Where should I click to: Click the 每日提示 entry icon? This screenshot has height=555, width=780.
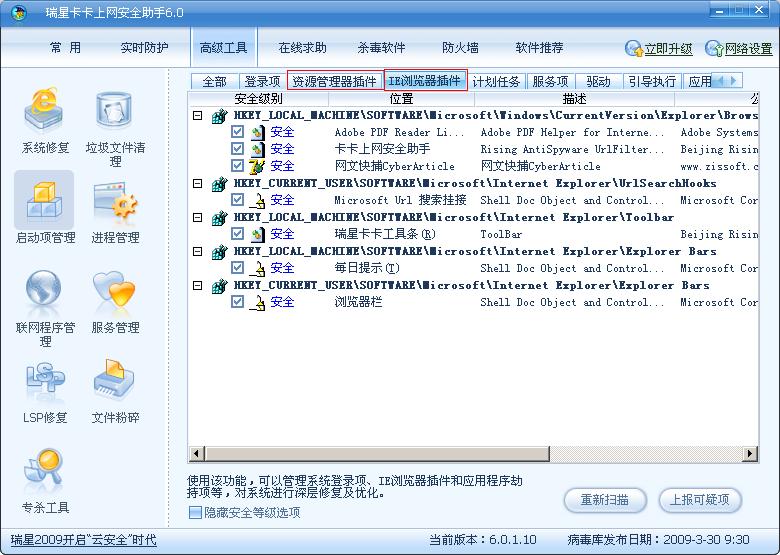pyautogui.click(x=257, y=268)
